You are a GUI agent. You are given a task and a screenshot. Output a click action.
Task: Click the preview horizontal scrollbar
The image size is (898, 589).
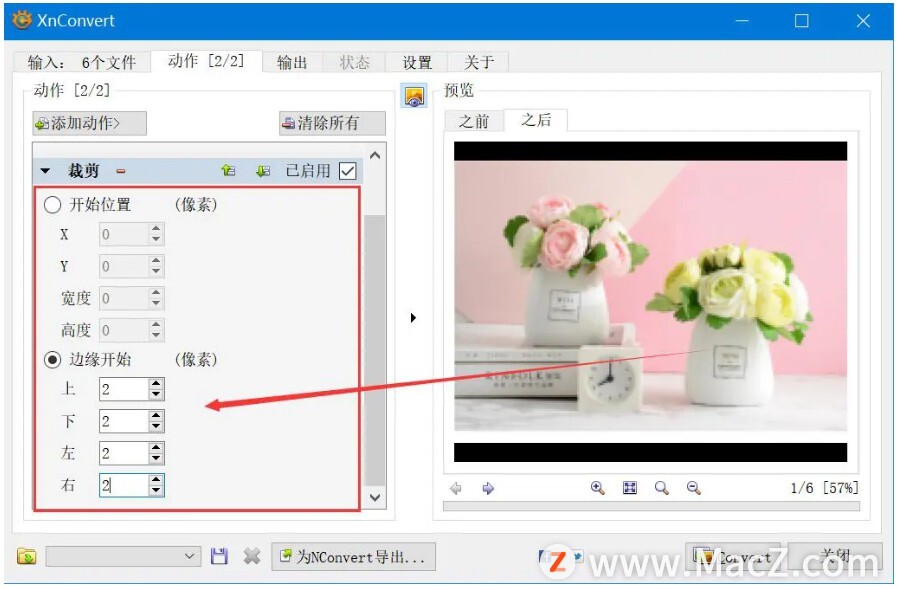coord(651,506)
